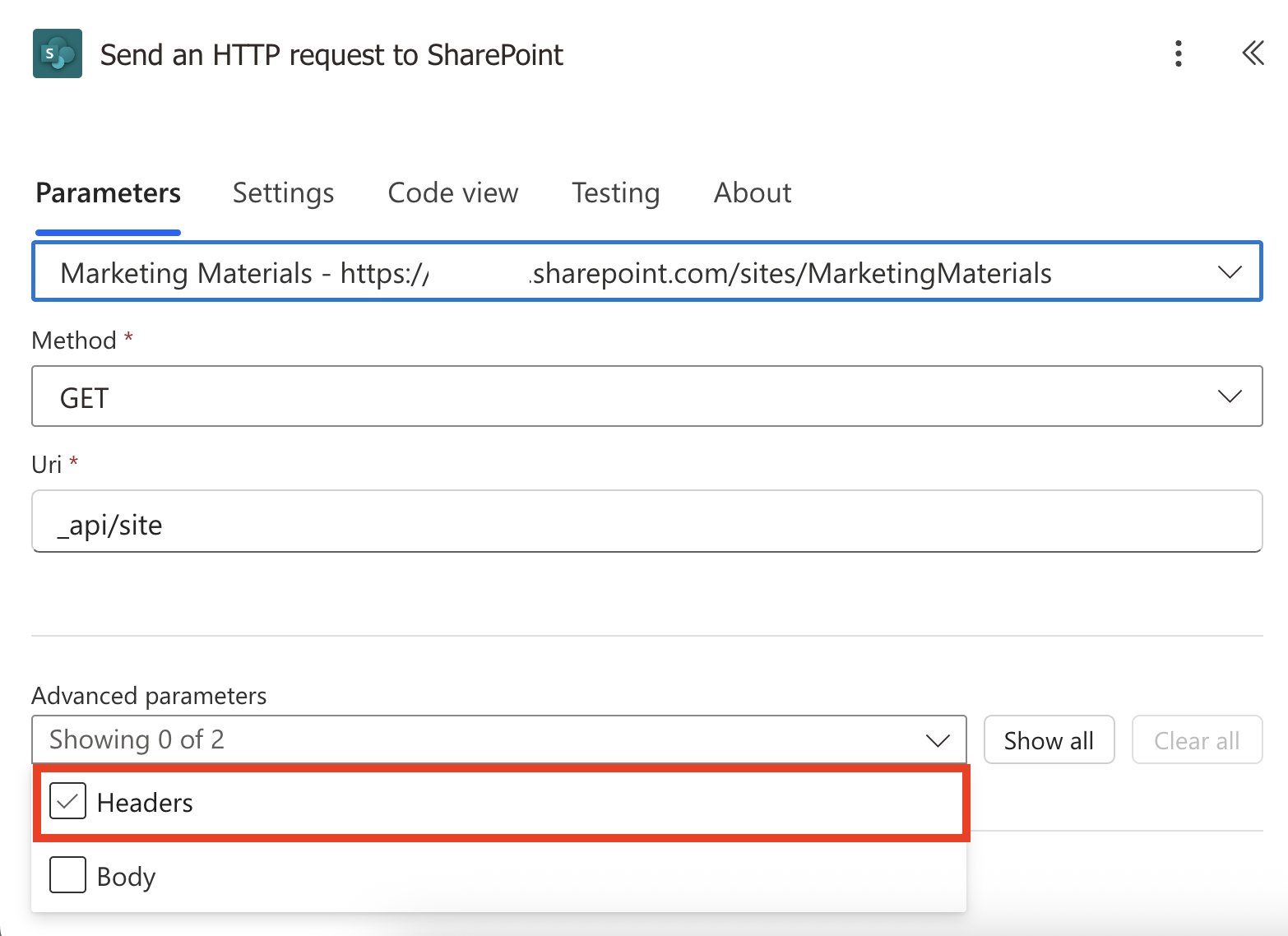Expand the Method GET dropdown
Image resolution: width=1288 pixels, height=936 pixels.
[x=646, y=396]
